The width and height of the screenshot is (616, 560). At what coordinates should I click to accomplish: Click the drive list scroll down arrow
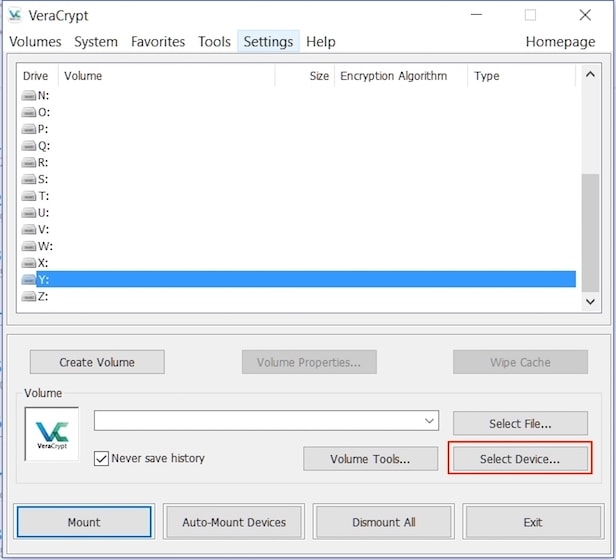(590, 301)
